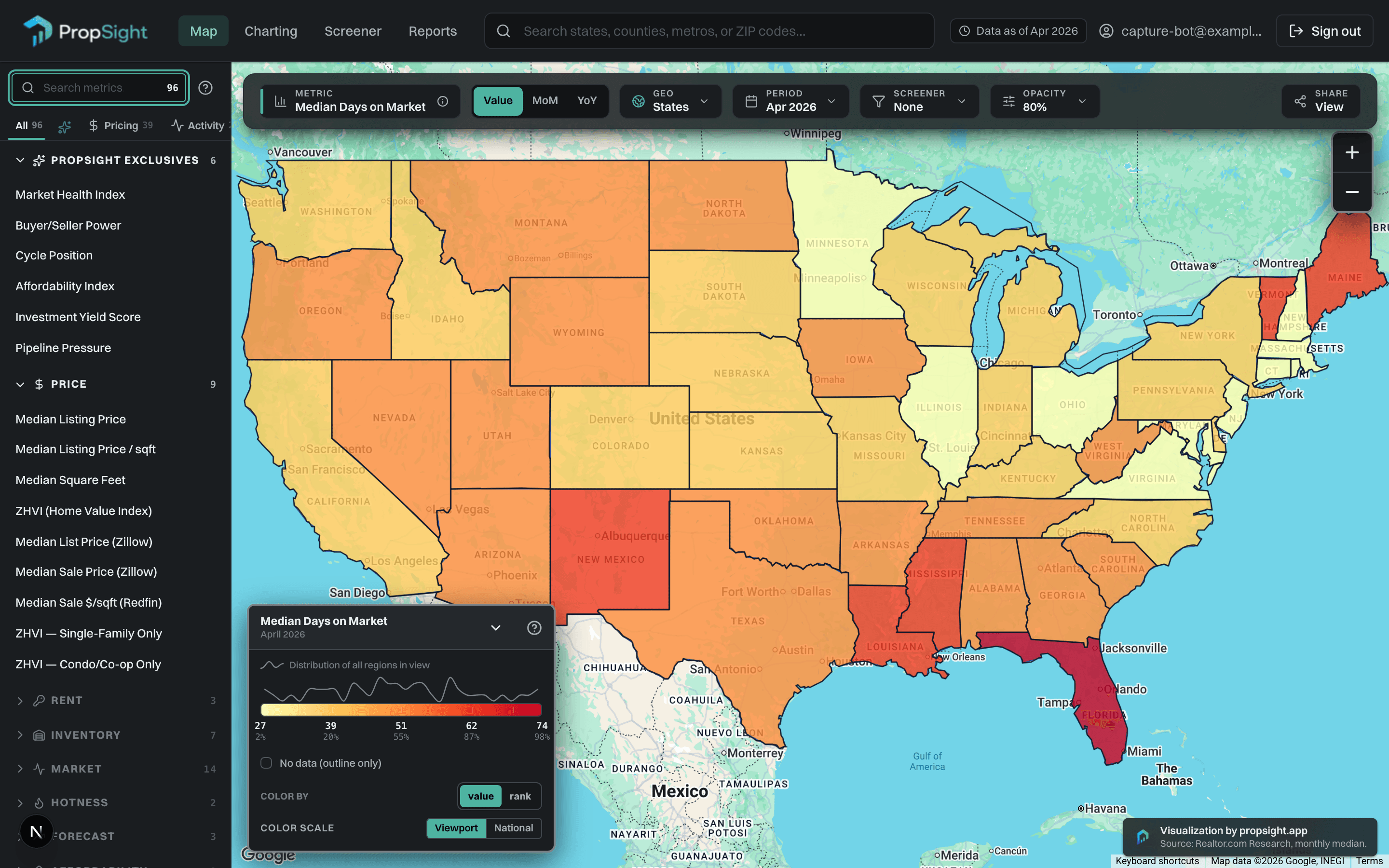Viewport: 1389px width, 868px height.
Task: Click the legend help question icon
Action: pos(534,627)
